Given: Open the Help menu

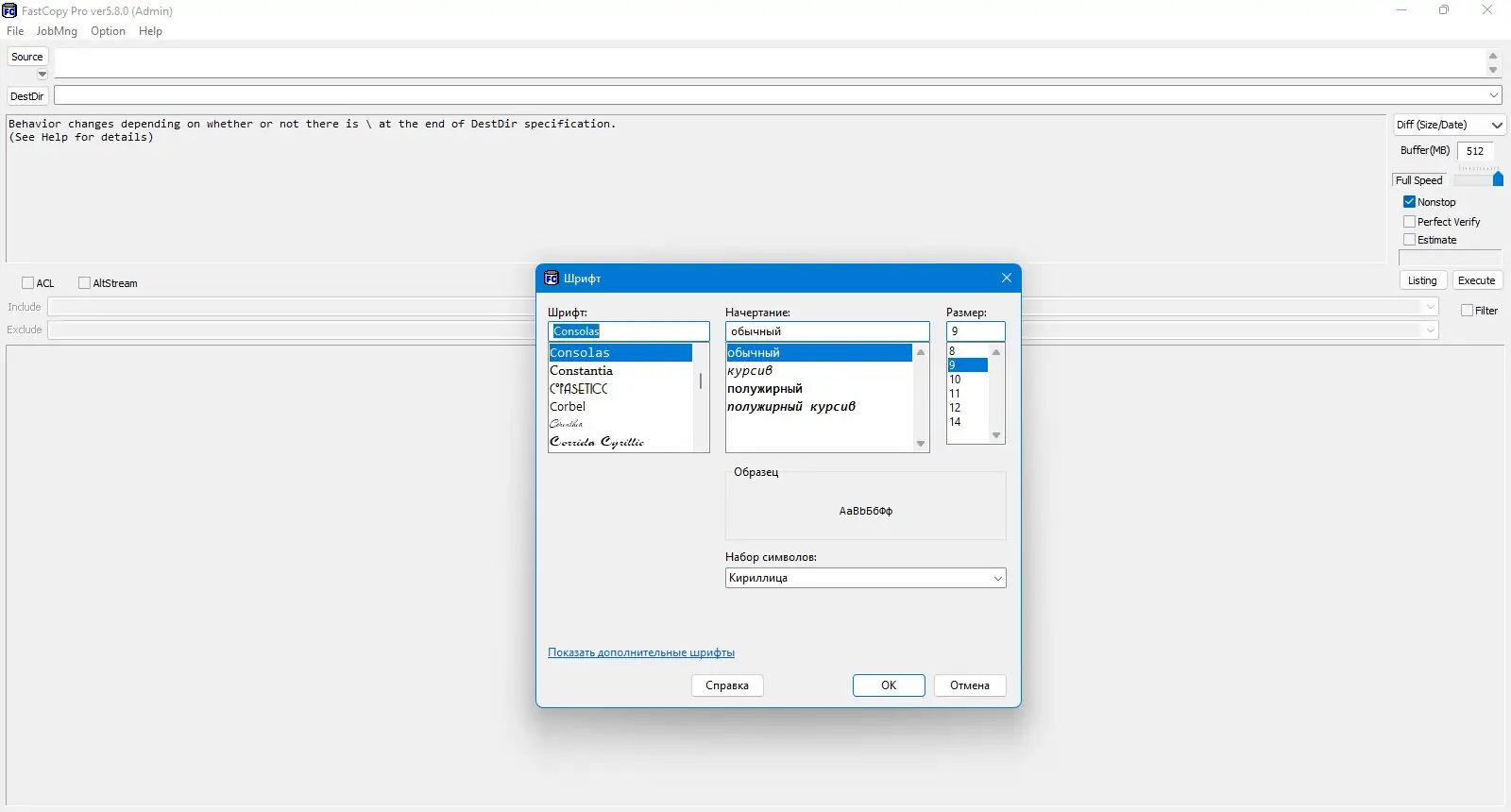Looking at the screenshot, I should point(150,31).
